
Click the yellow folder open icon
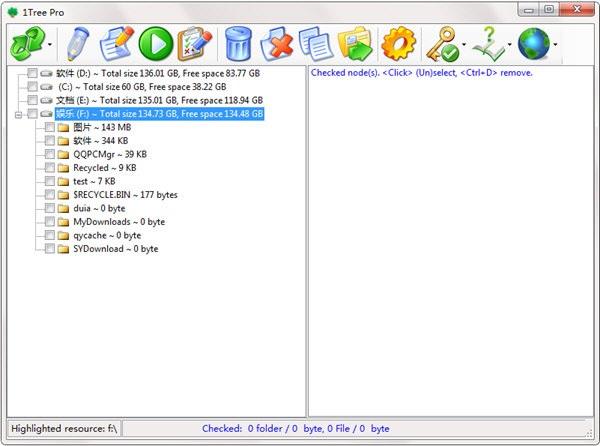pyautogui.click(x=355, y=44)
